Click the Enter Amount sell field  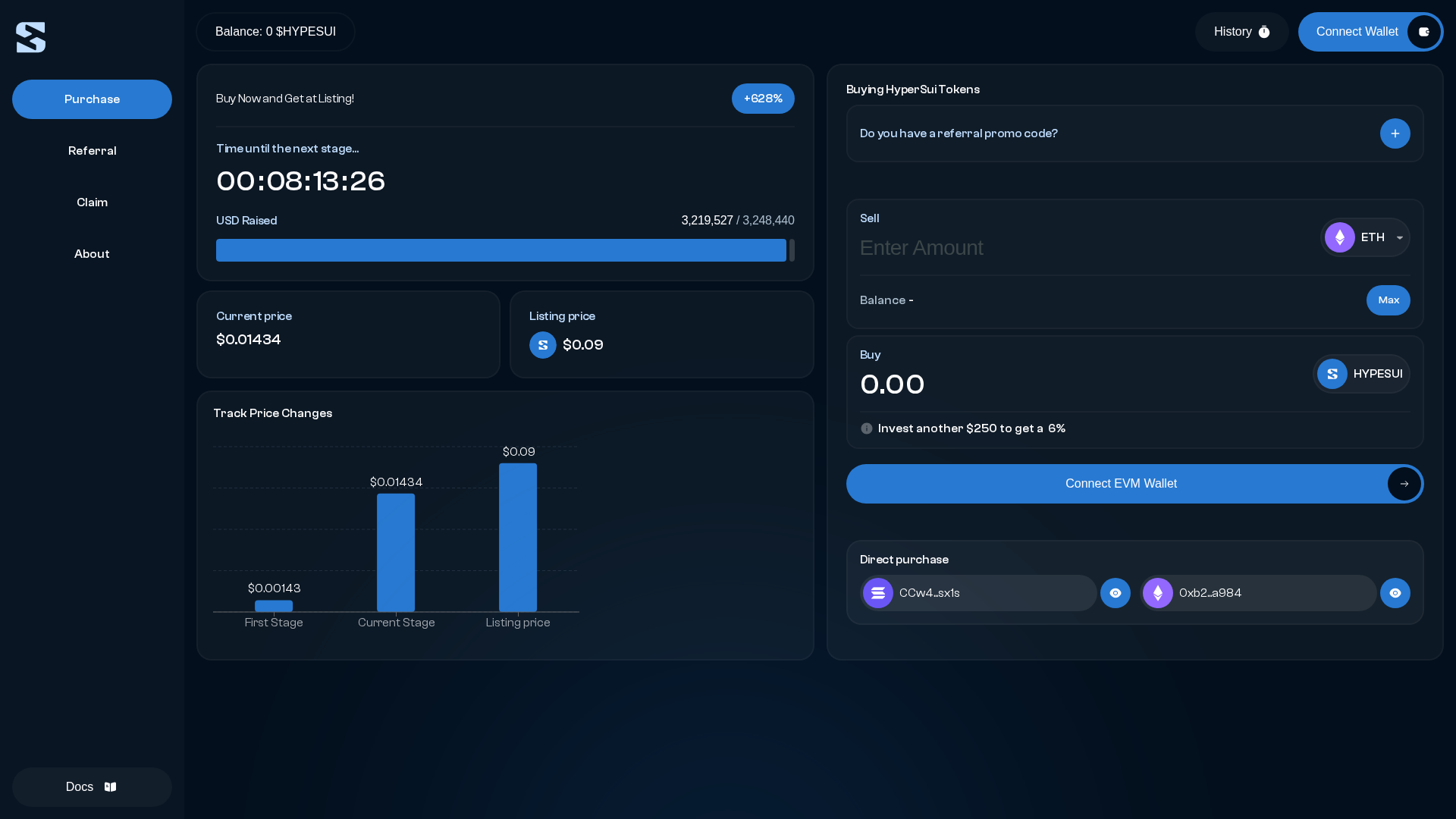(x=1084, y=248)
